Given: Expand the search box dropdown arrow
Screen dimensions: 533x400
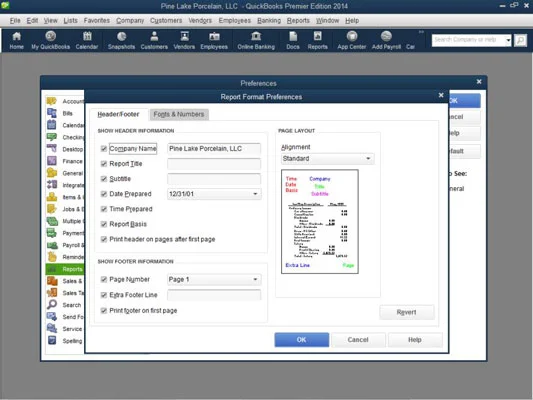Looking at the screenshot, I should 508,40.
